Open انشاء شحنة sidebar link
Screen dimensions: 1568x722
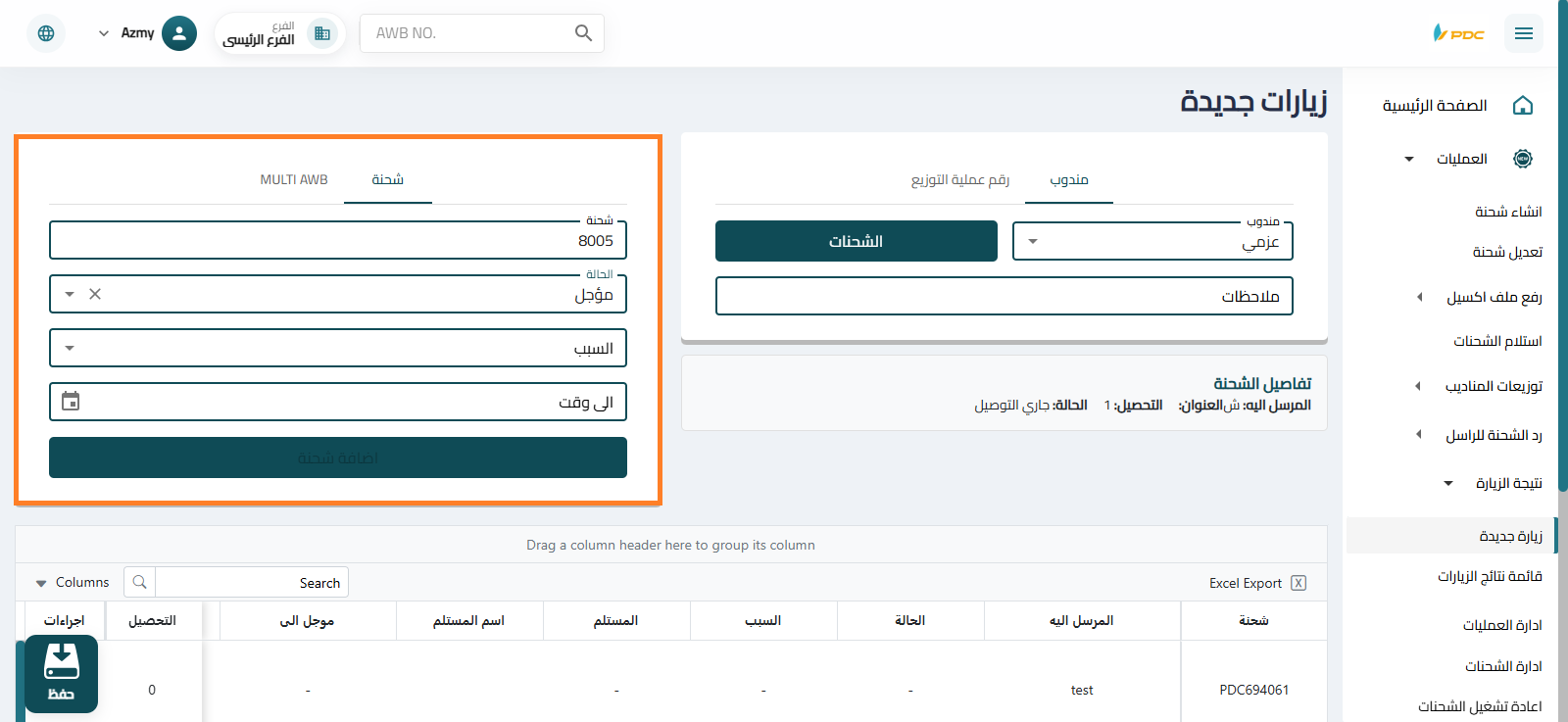[x=1507, y=212]
